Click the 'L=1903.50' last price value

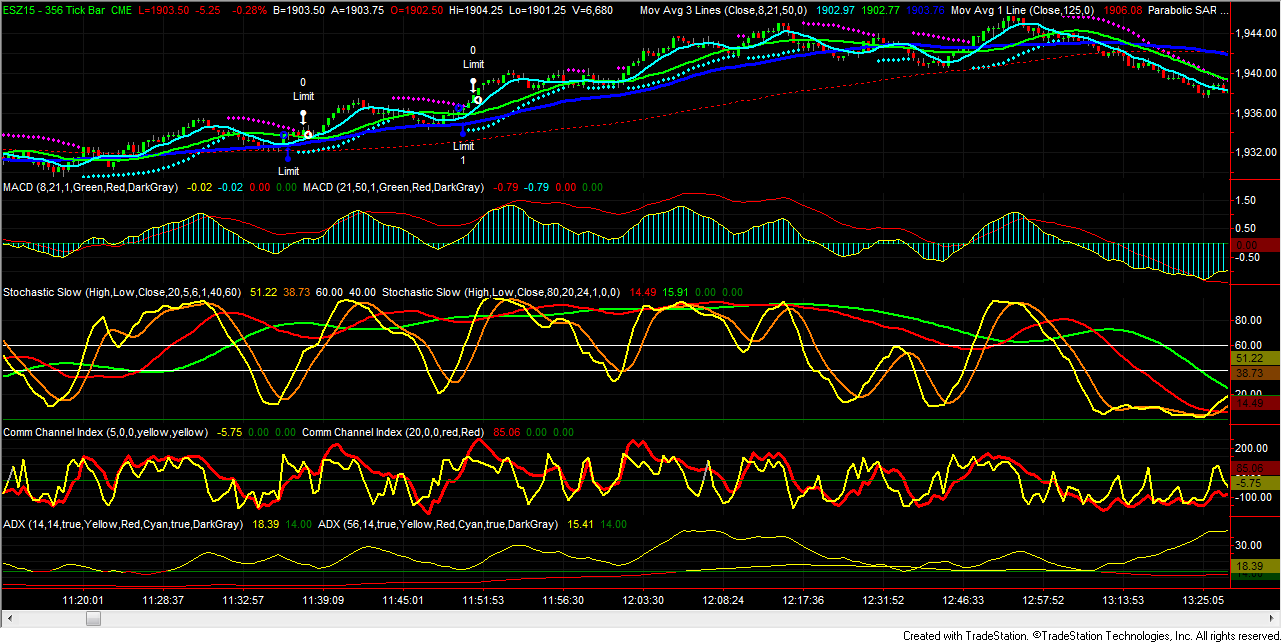point(164,9)
